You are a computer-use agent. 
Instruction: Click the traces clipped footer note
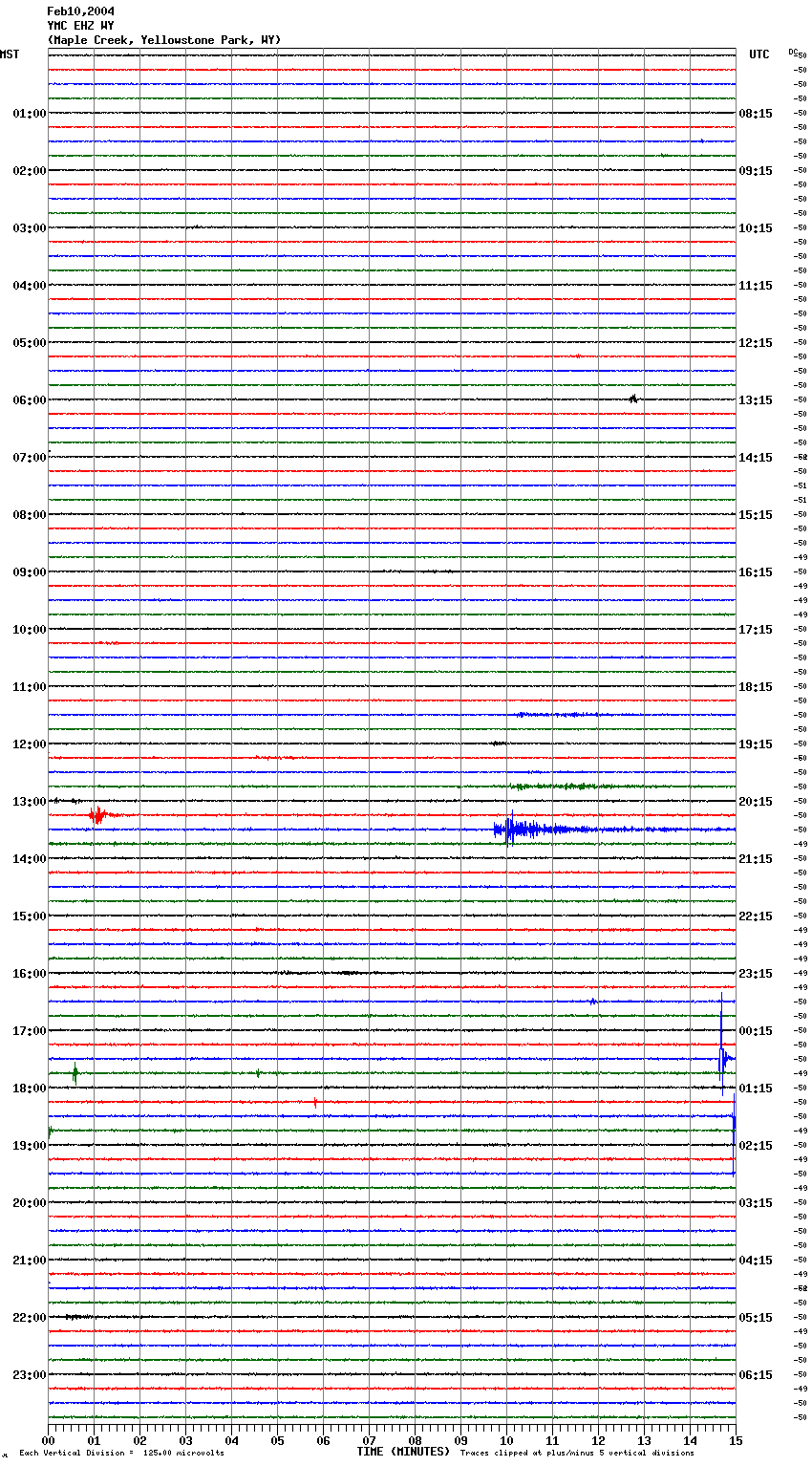click(x=577, y=1453)
